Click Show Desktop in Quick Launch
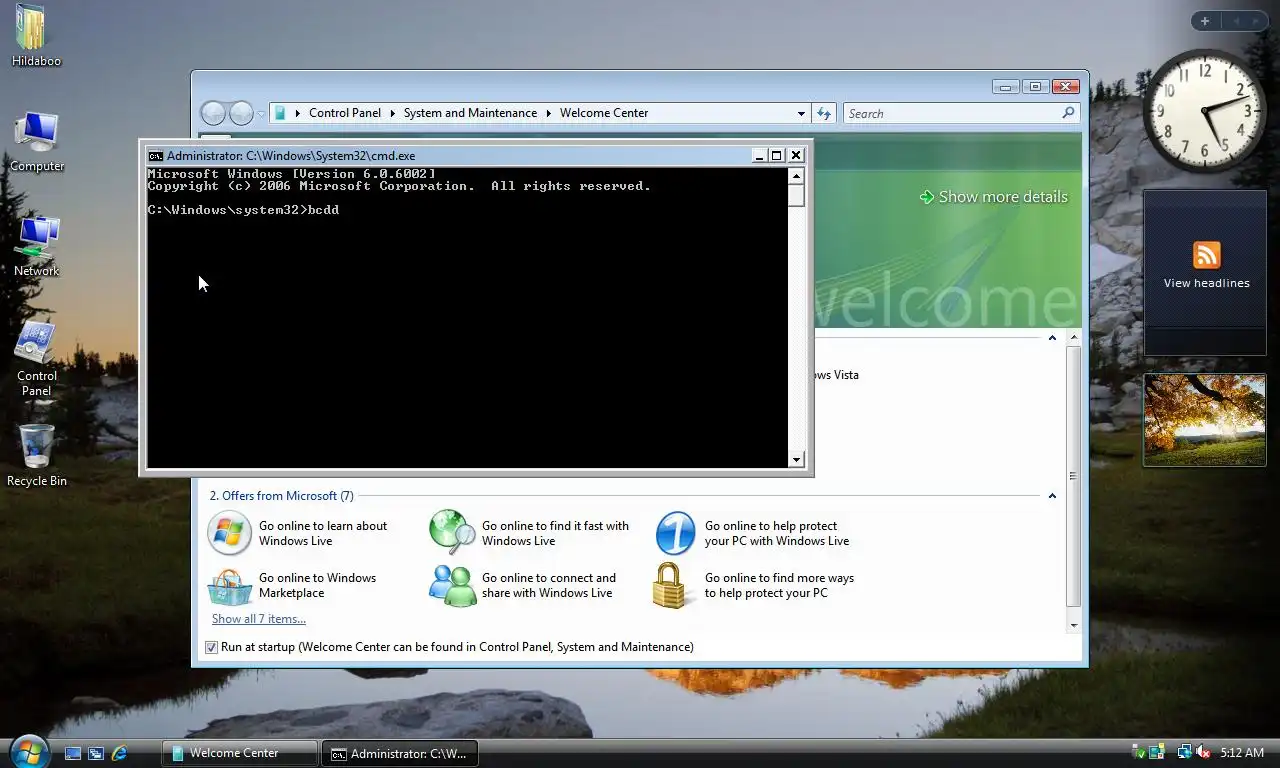The image size is (1280, 768). 72,753
